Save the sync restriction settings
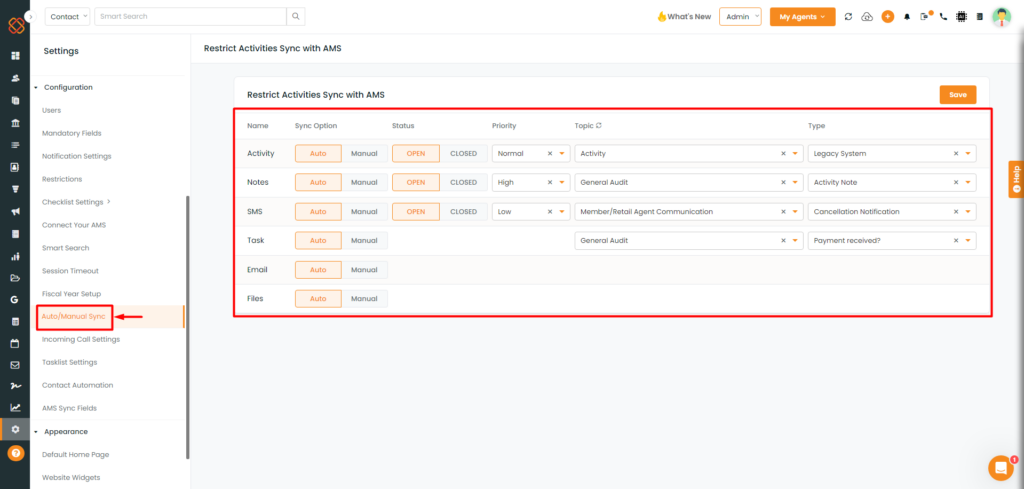The width and height of the screenshot is (1024, 489). 958,95
